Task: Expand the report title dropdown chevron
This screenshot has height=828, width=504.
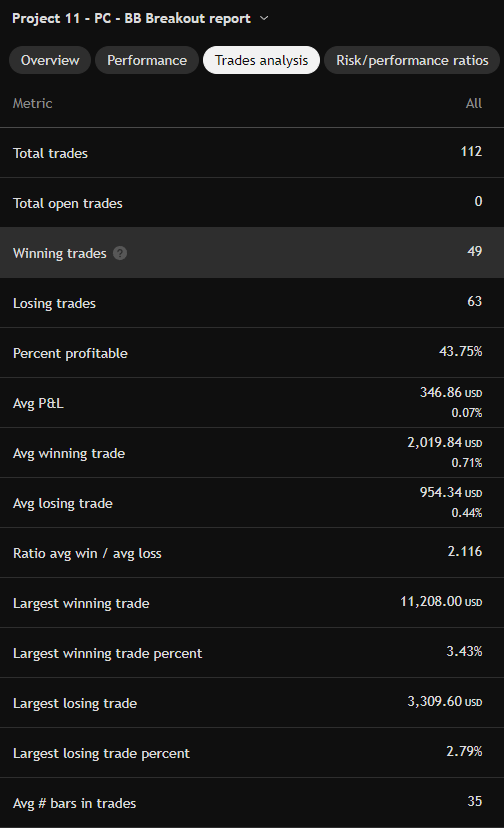Action: click(264, 18)
